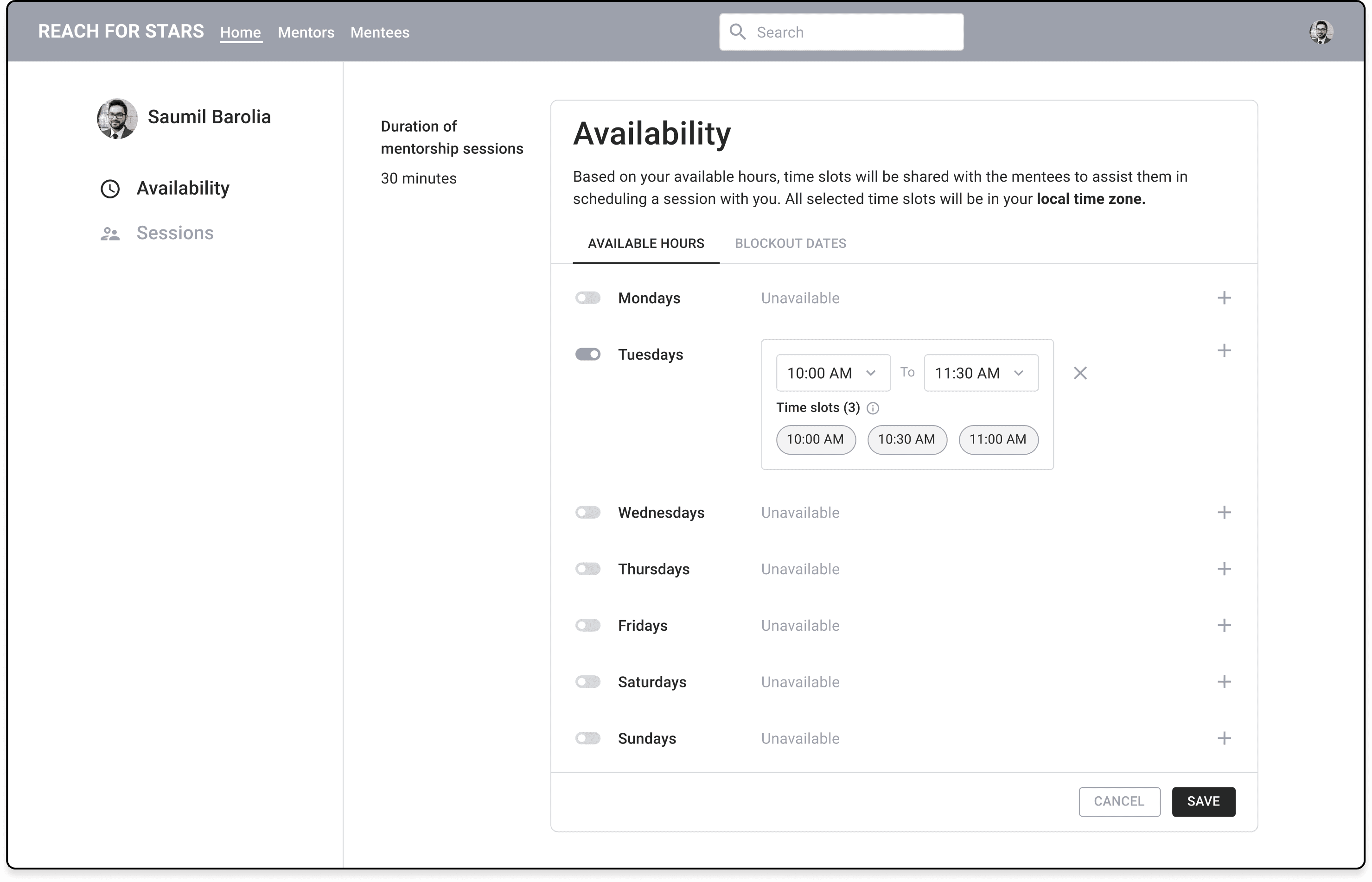This screenshot has width=1372, height=882.
Task: Turn off the Tuesdays toggle
Action: pos(588,355)
